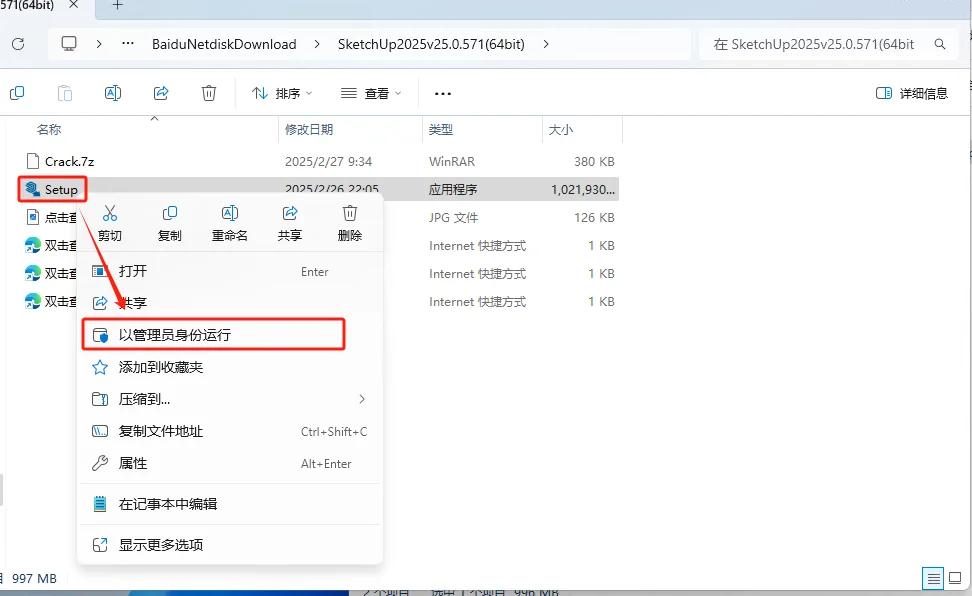Click the WinRAR type cell
This screenshot has height=596, width=972.
click(x=452, y=162)
